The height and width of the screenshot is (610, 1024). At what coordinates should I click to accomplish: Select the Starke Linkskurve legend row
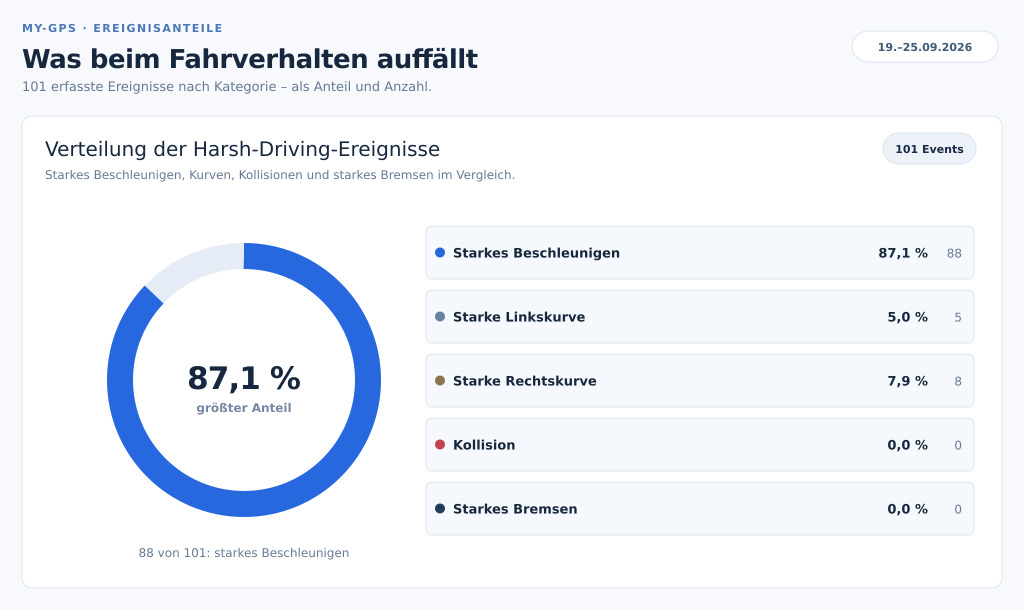(x=699, y=317)
